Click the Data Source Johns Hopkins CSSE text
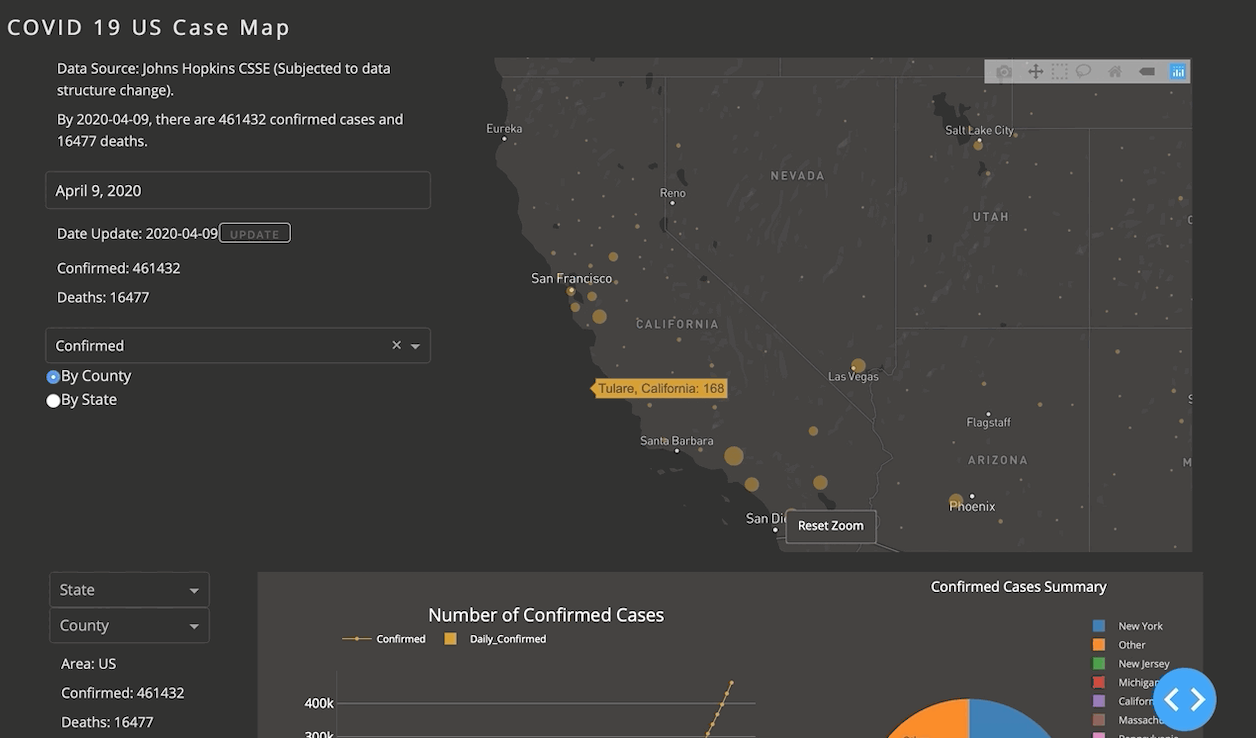 point(224,79)
